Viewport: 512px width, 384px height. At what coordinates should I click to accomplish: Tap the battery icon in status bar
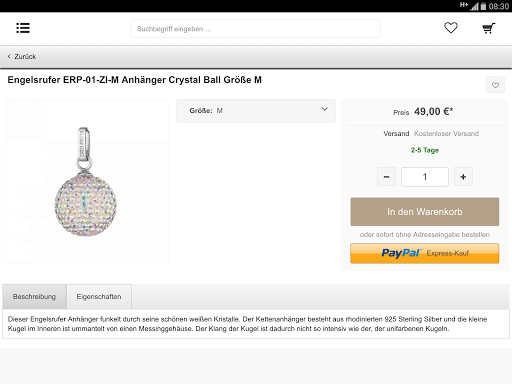(483, 6)
